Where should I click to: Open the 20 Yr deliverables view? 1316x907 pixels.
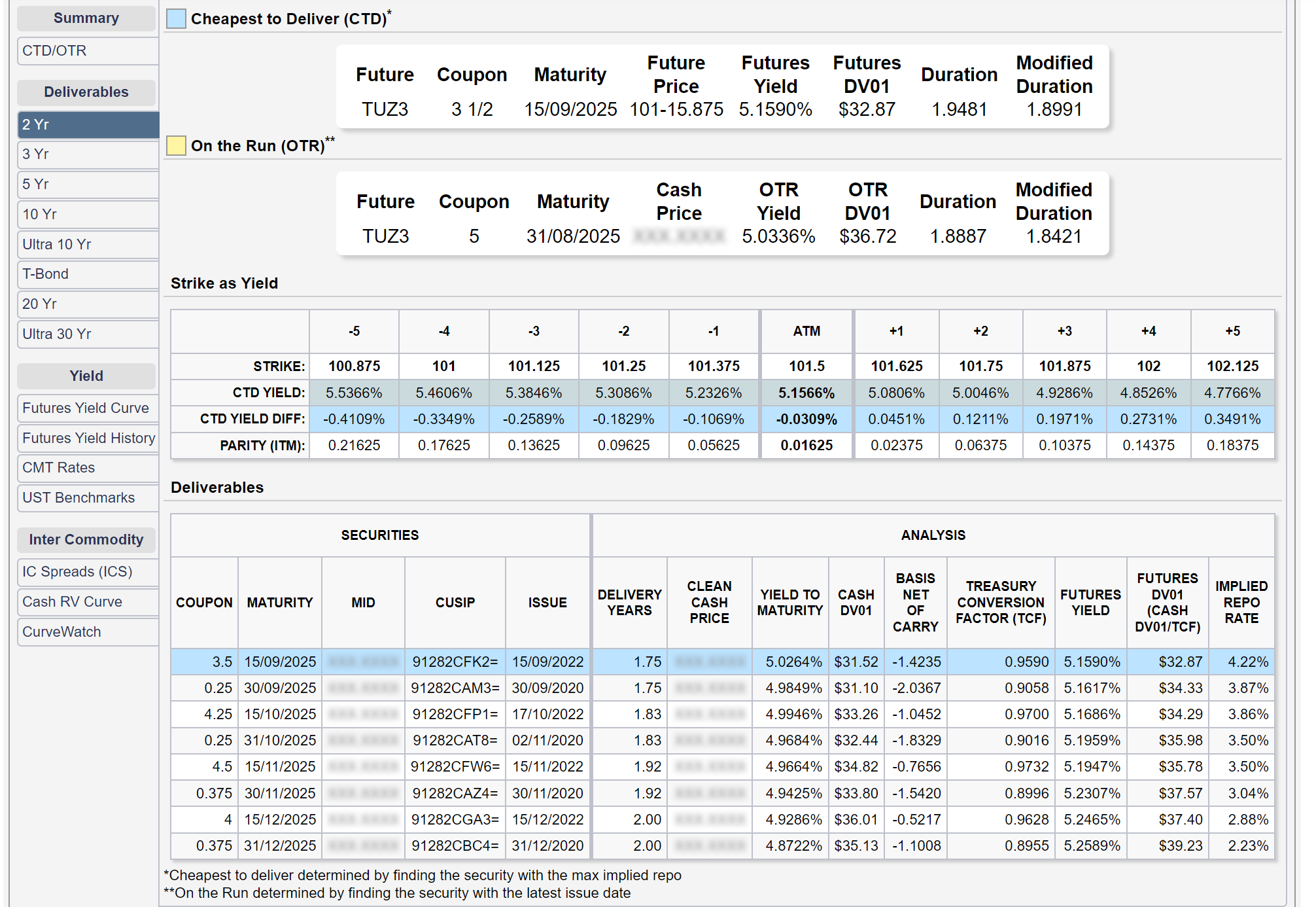click(x=88, y=304)
